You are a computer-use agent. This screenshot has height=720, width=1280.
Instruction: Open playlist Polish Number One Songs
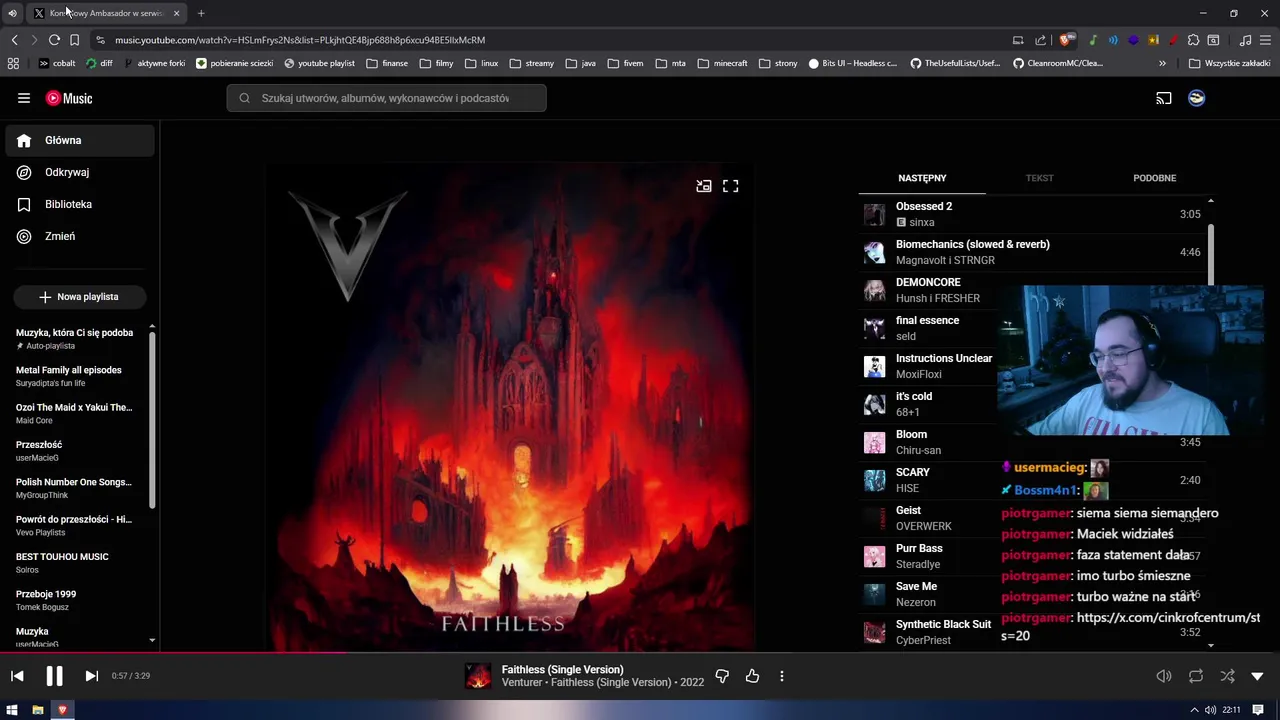coord(75,488)
